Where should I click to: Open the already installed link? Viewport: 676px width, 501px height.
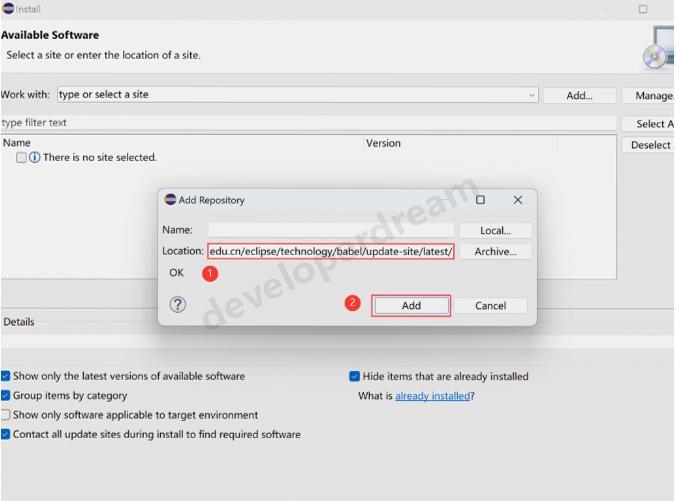click(432, 396)
